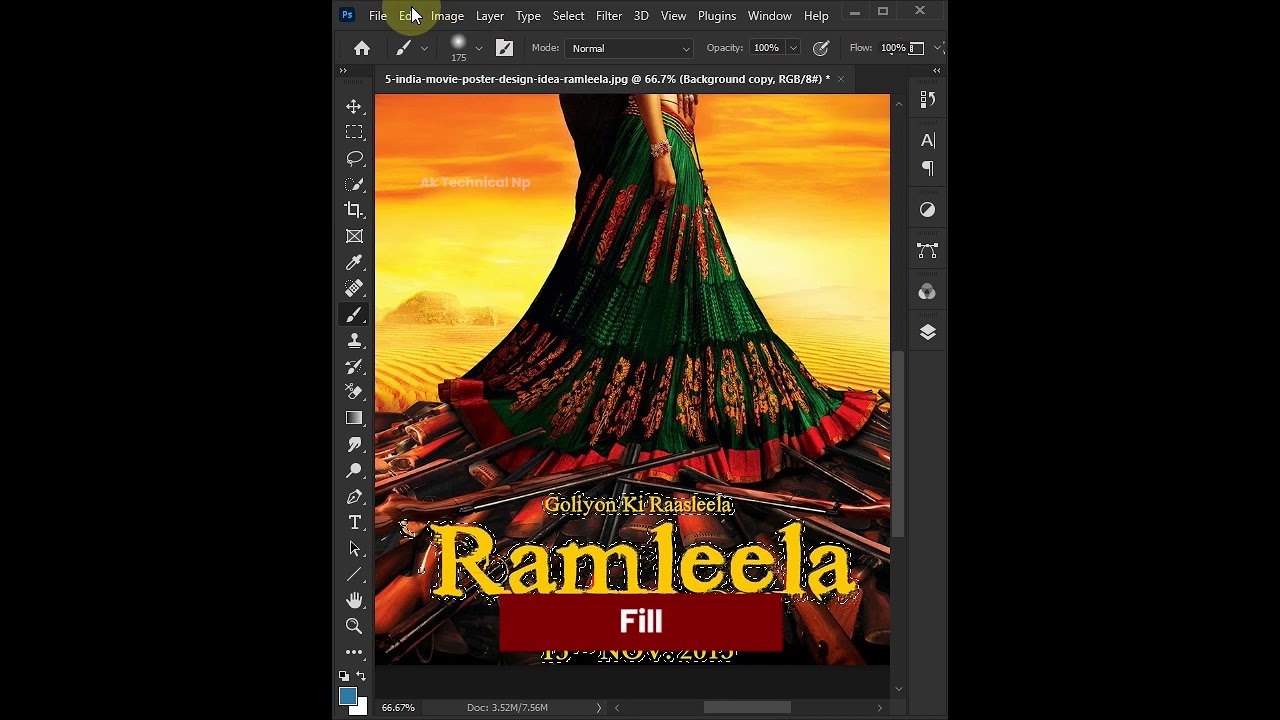
Task: Select the Path Selection tool
Action: pyautogui.click(x=354, y=548)
